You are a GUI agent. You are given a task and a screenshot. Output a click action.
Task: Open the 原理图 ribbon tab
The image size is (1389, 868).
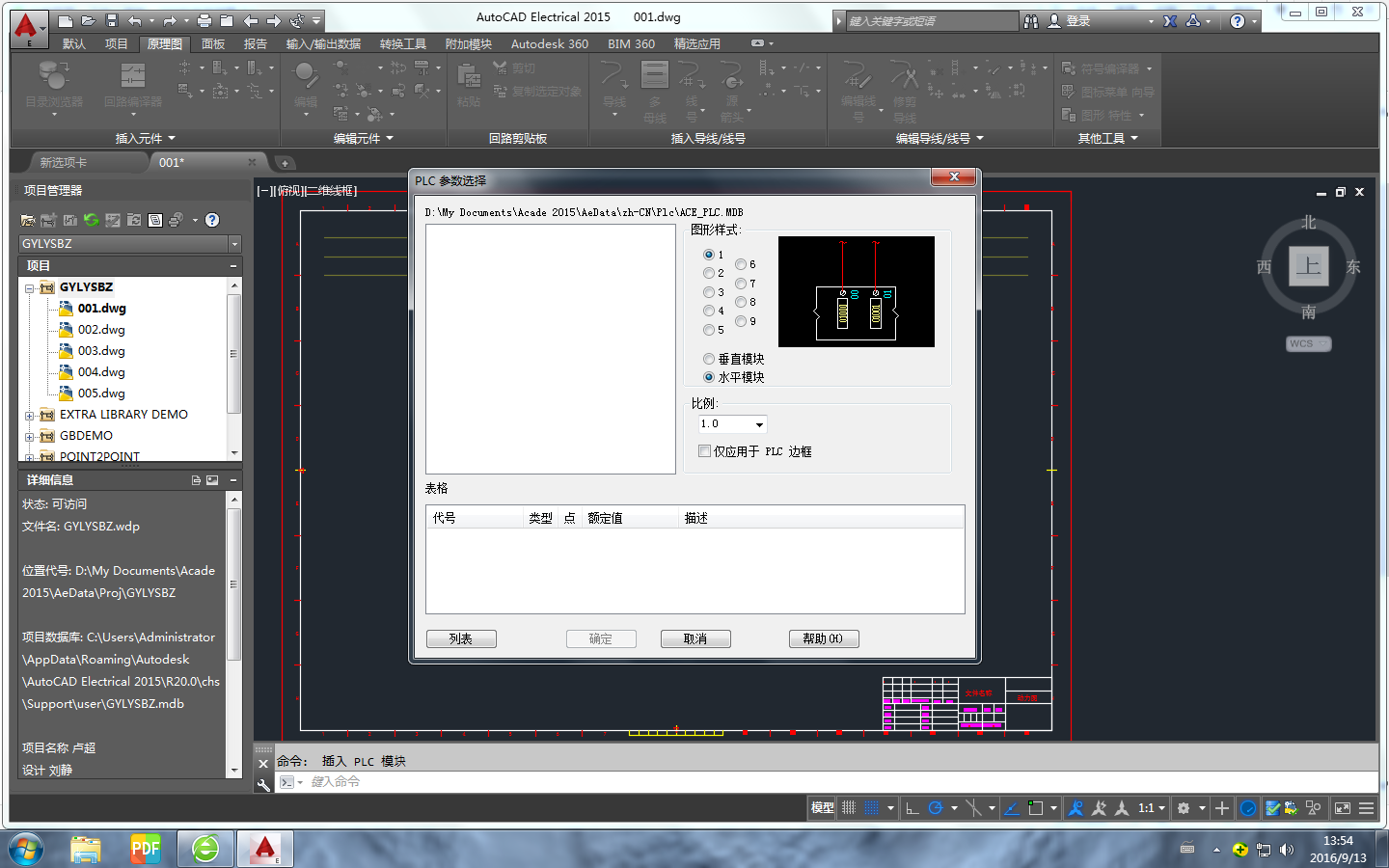coord(164,44)
